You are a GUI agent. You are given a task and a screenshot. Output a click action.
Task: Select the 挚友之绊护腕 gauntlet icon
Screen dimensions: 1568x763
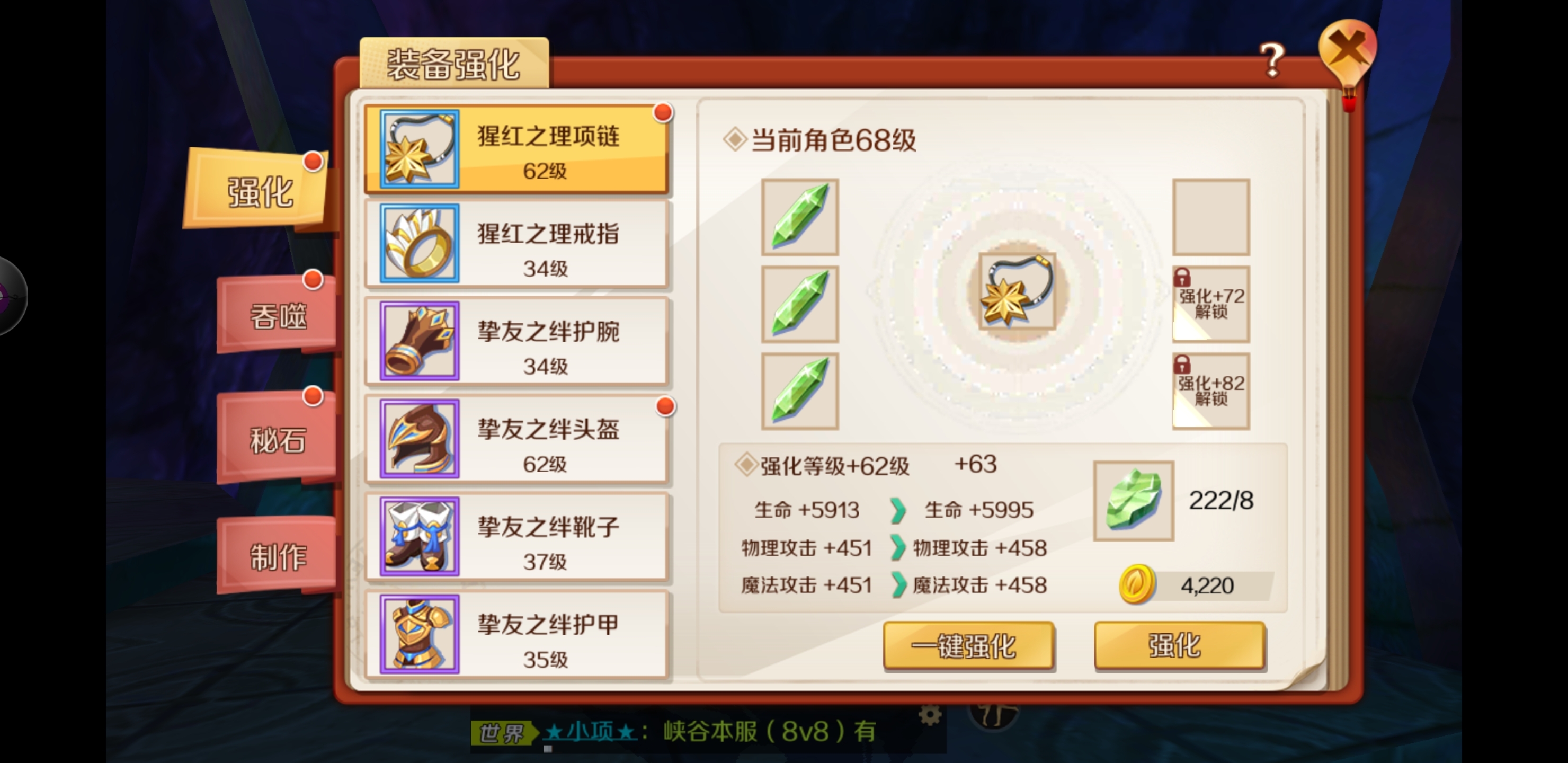pyautogui.click(x=420, y=341)
